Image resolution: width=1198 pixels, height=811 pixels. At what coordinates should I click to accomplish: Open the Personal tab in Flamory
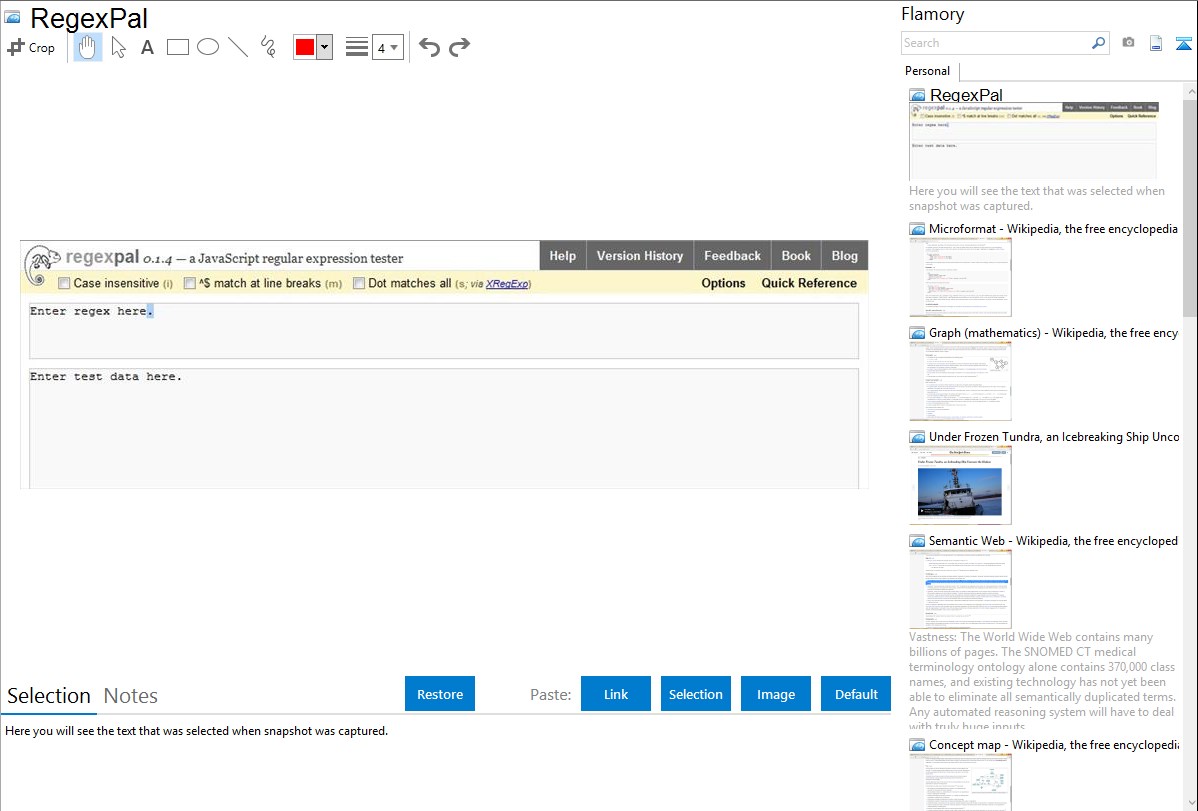(927, 71)
